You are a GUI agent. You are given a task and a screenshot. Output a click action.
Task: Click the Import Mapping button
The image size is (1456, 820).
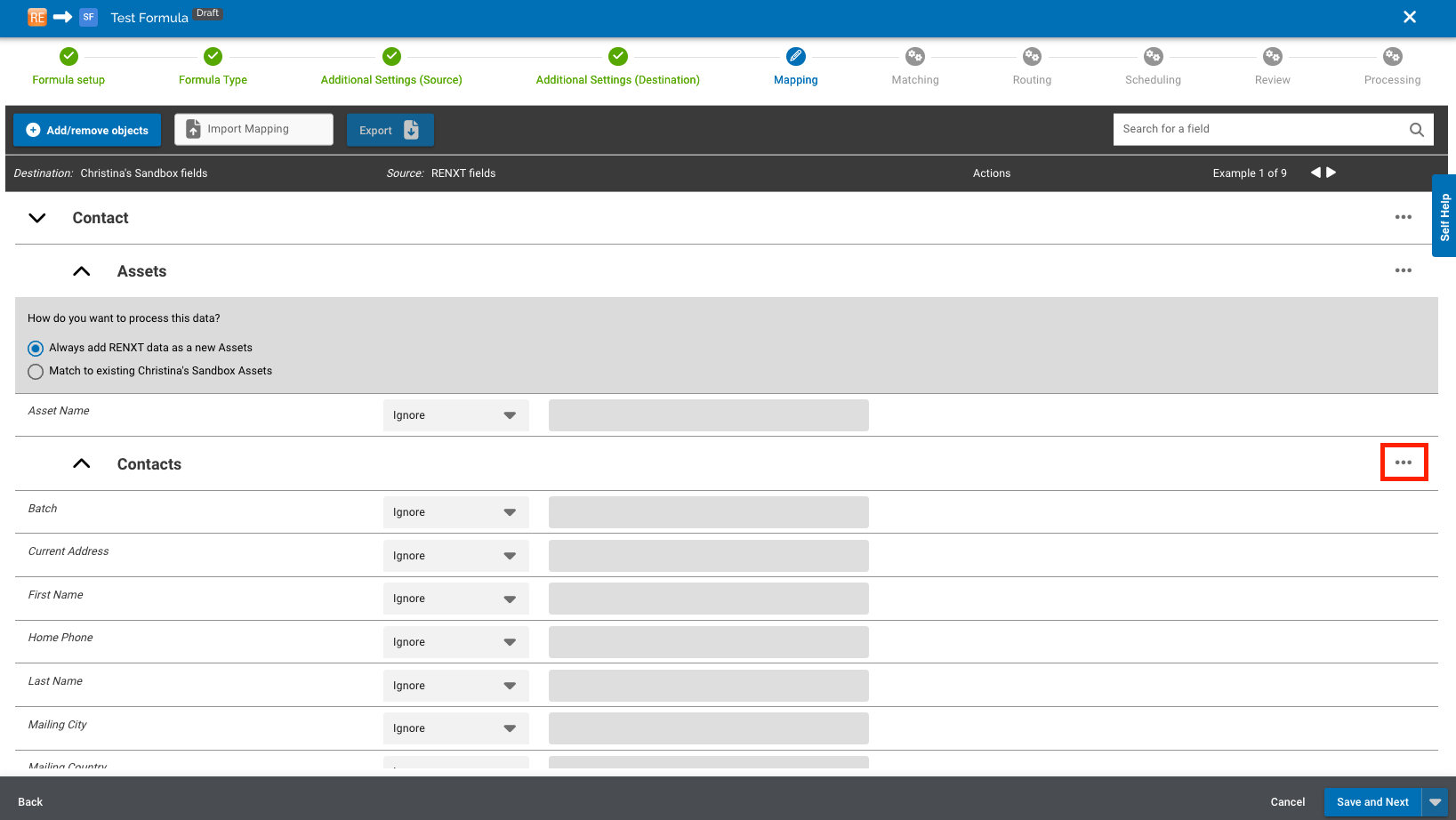[253, 129]
